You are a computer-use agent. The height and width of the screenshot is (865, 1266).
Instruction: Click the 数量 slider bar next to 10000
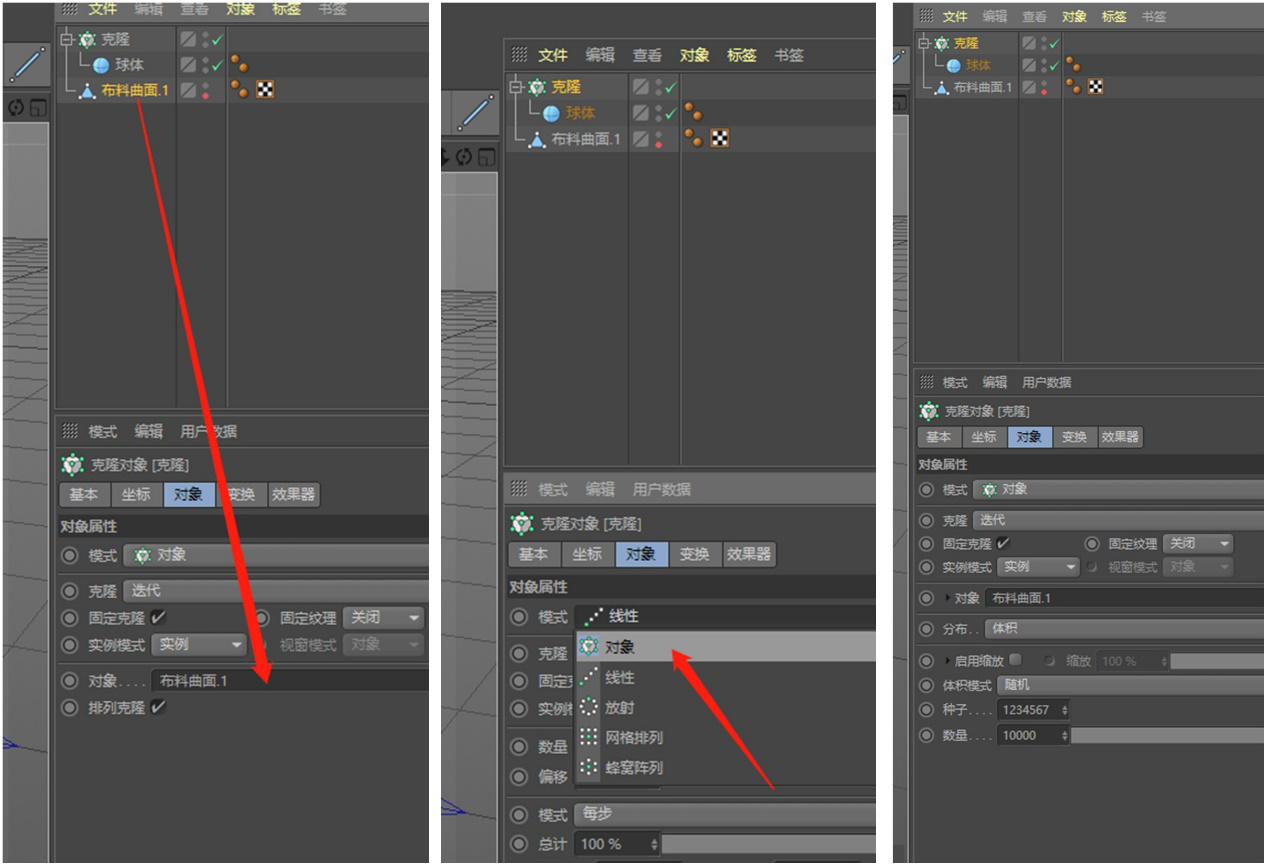[1166, 735]
